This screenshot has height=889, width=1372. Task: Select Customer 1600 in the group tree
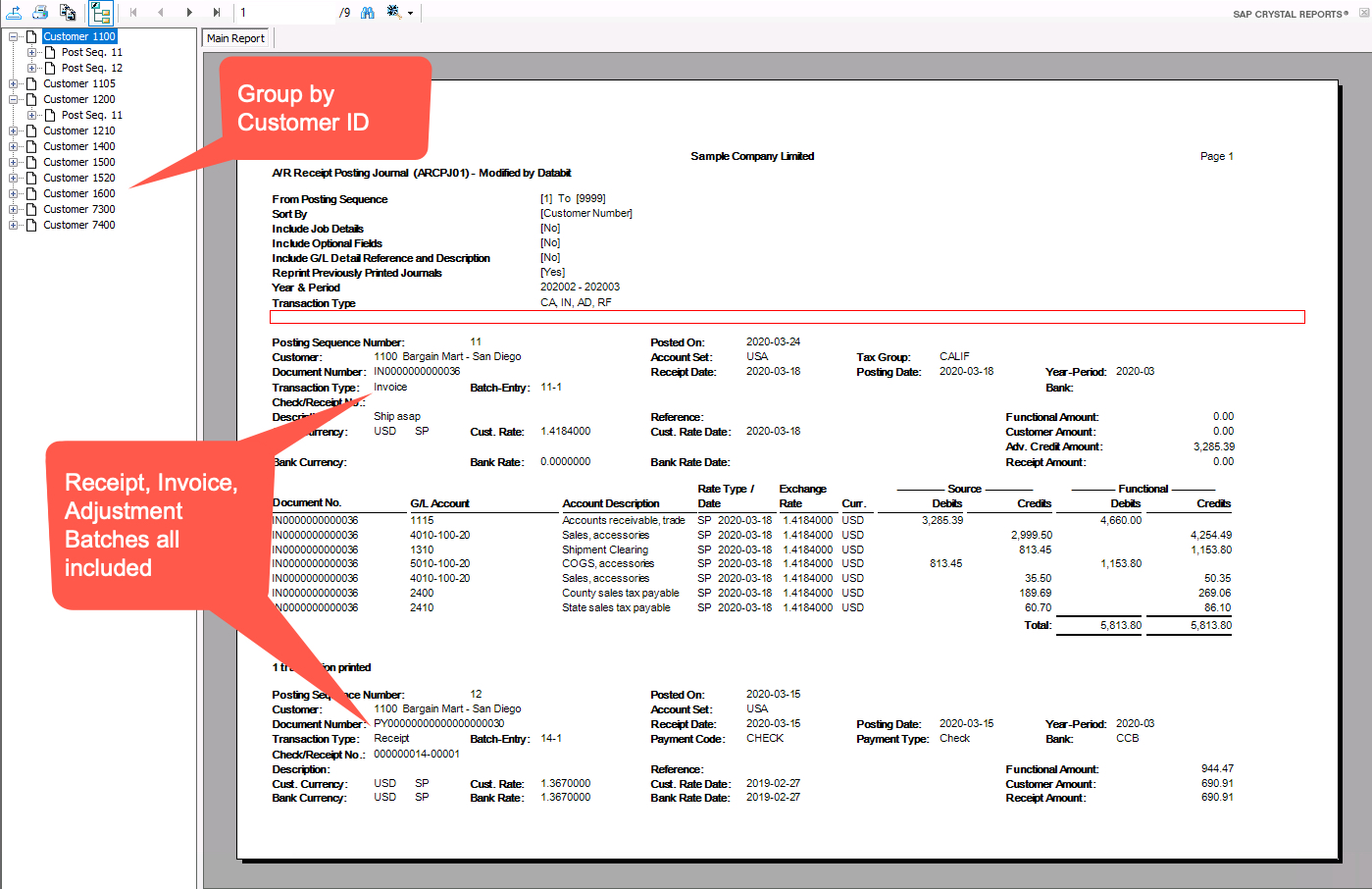pos(79,193)
